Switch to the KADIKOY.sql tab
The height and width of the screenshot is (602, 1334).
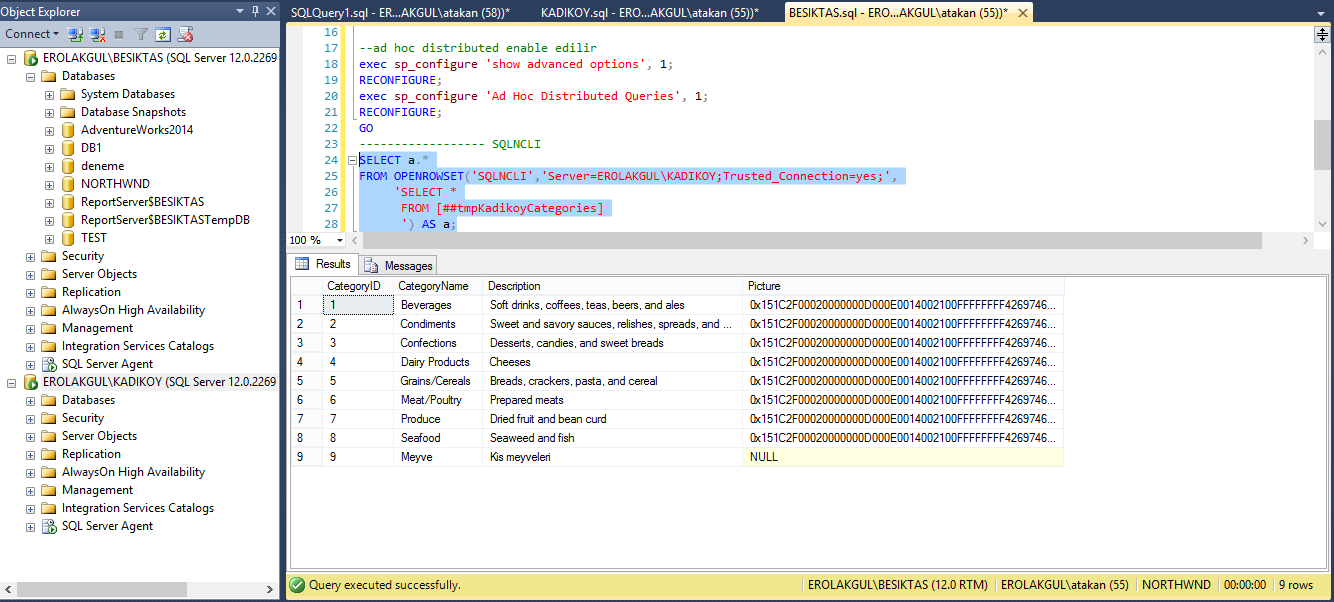coord(648,12)
